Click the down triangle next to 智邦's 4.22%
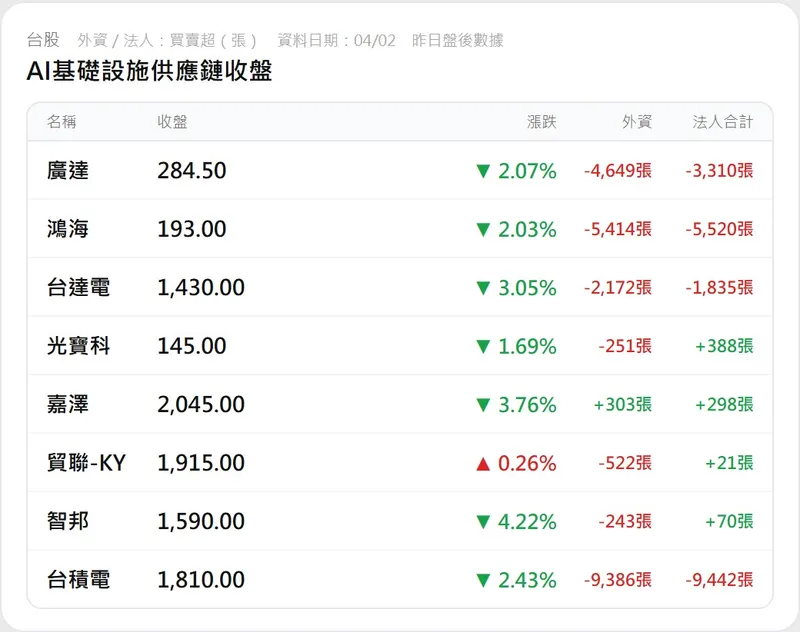Image resolution: width=800 pixels, height=632 pixels. (x=483, y=522)
